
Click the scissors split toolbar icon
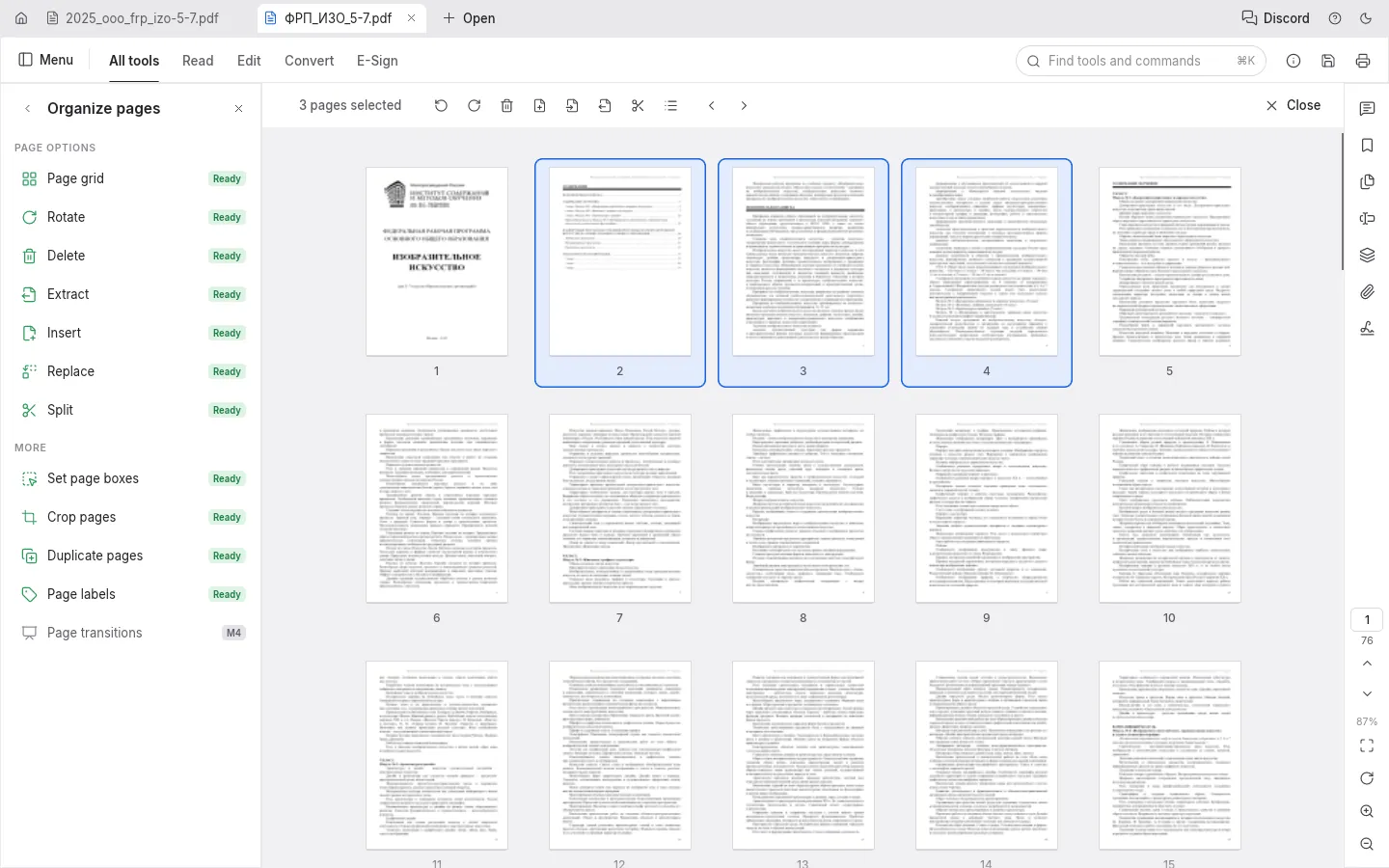coord(638,105)
